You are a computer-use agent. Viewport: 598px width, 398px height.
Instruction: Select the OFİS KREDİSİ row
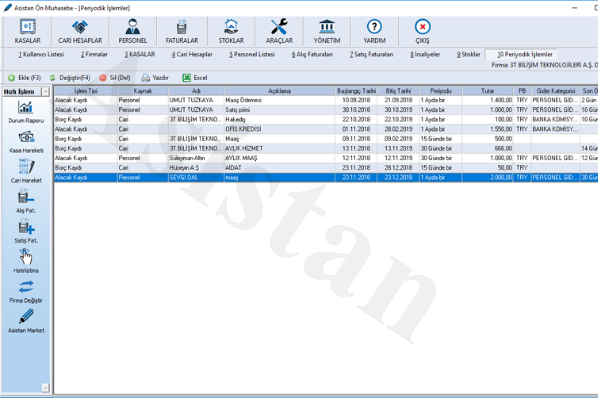coord(326,129)
